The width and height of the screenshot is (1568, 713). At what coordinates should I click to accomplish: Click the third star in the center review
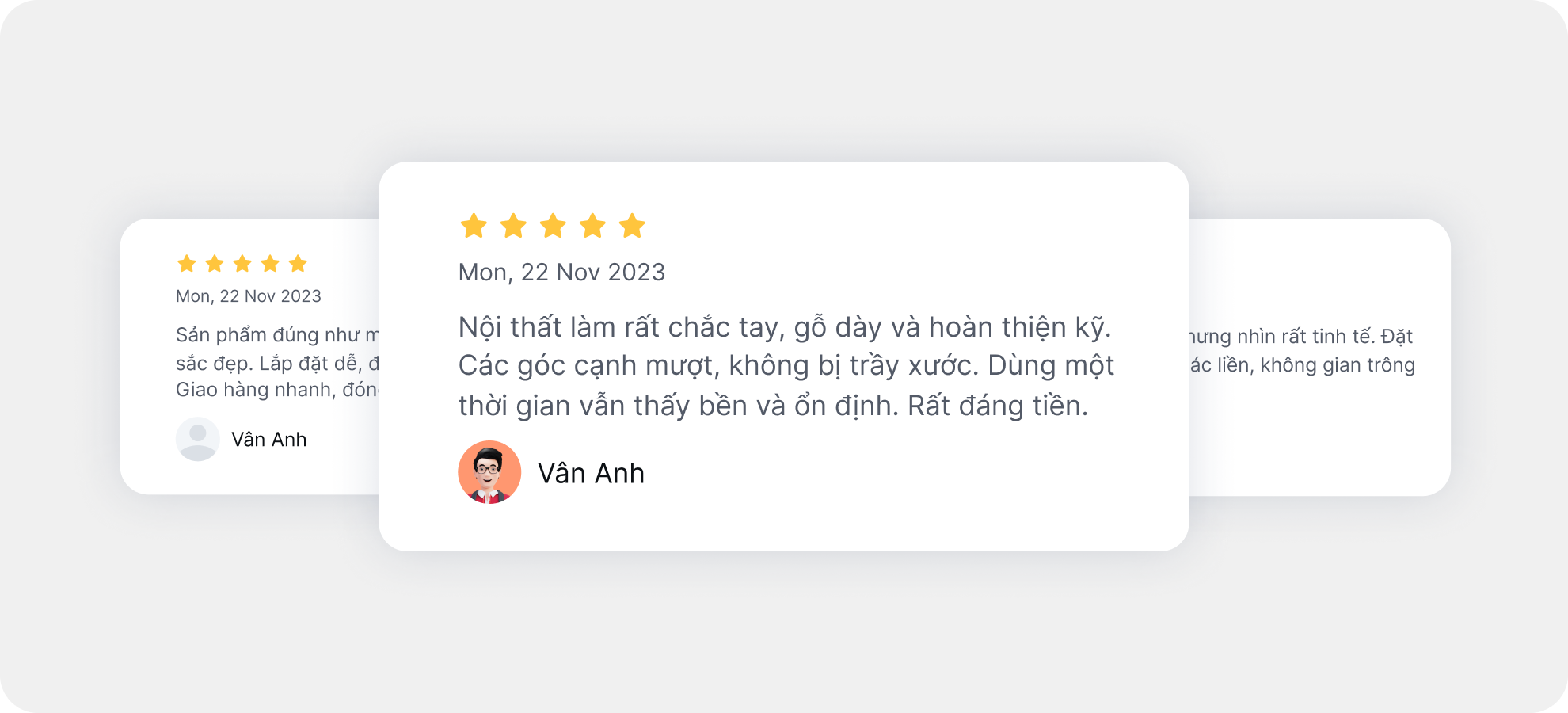click(553, 227)
